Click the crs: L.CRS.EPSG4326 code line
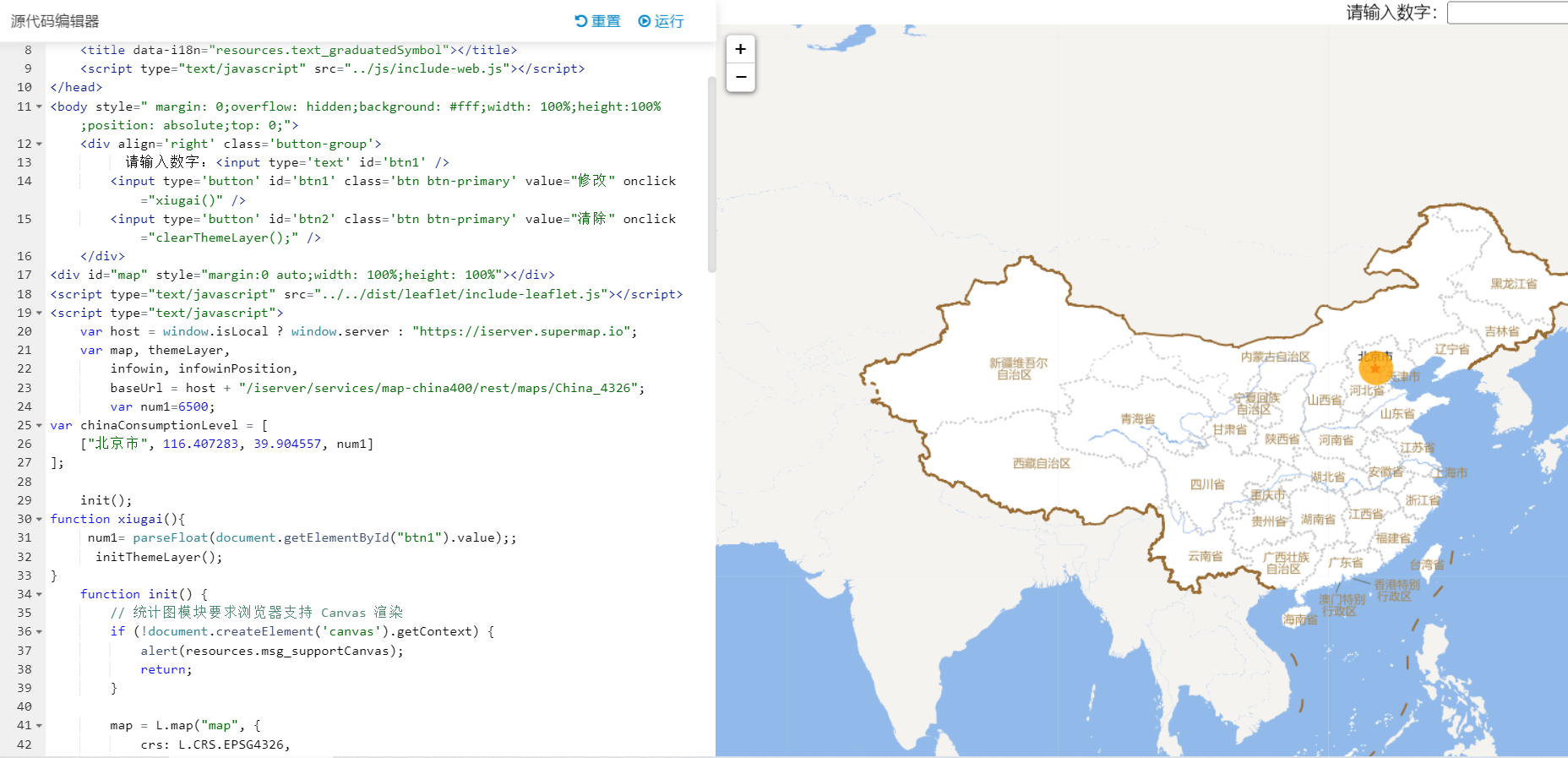 [x=215, y=744]
